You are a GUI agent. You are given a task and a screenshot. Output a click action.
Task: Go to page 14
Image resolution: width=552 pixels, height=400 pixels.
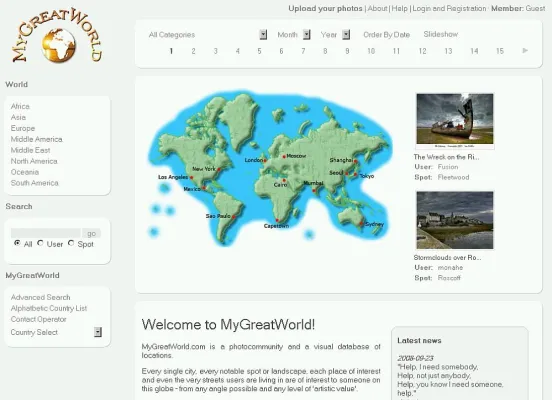coord(474,51)
